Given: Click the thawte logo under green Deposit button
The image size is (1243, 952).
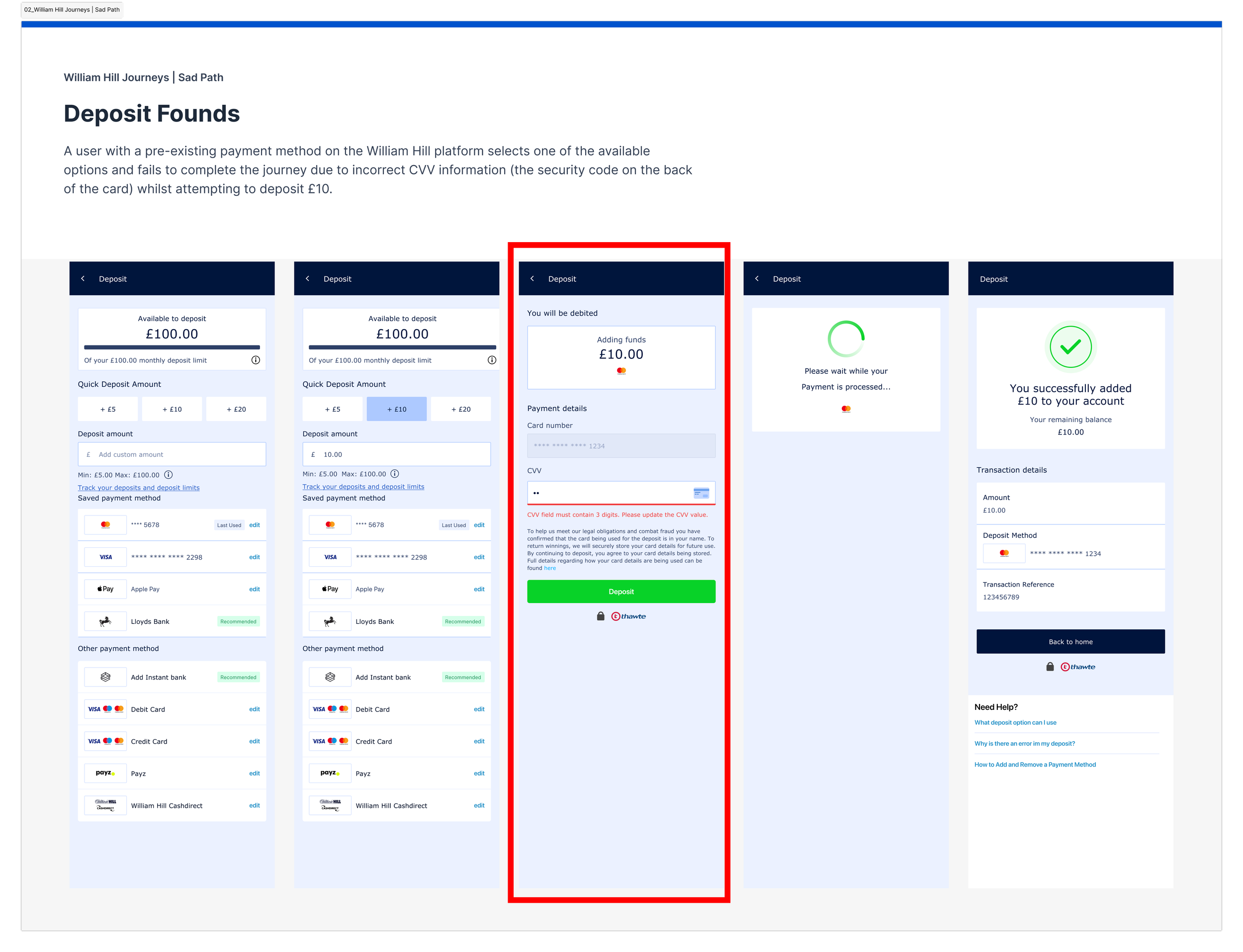Looking at the screenshot, I should click(628, 616).
